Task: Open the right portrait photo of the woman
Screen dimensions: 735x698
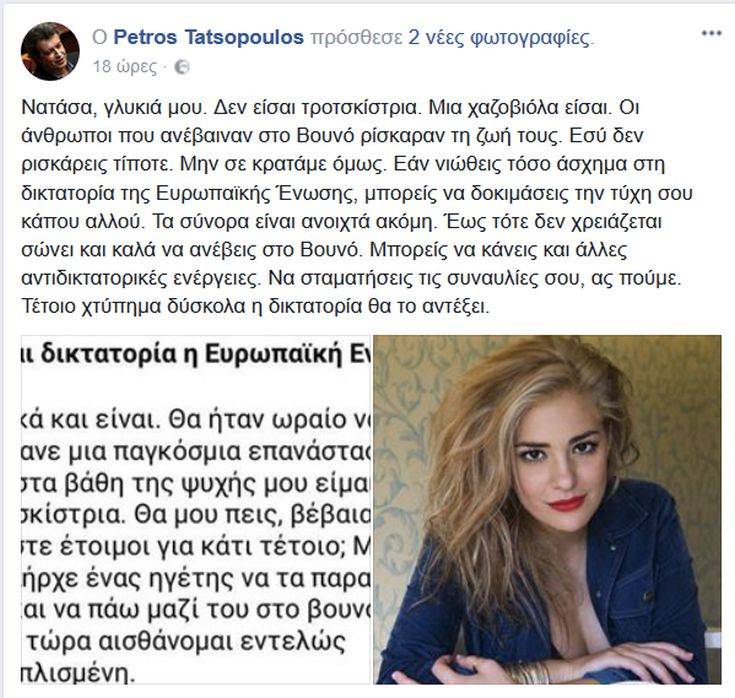Action: point(548,510)
